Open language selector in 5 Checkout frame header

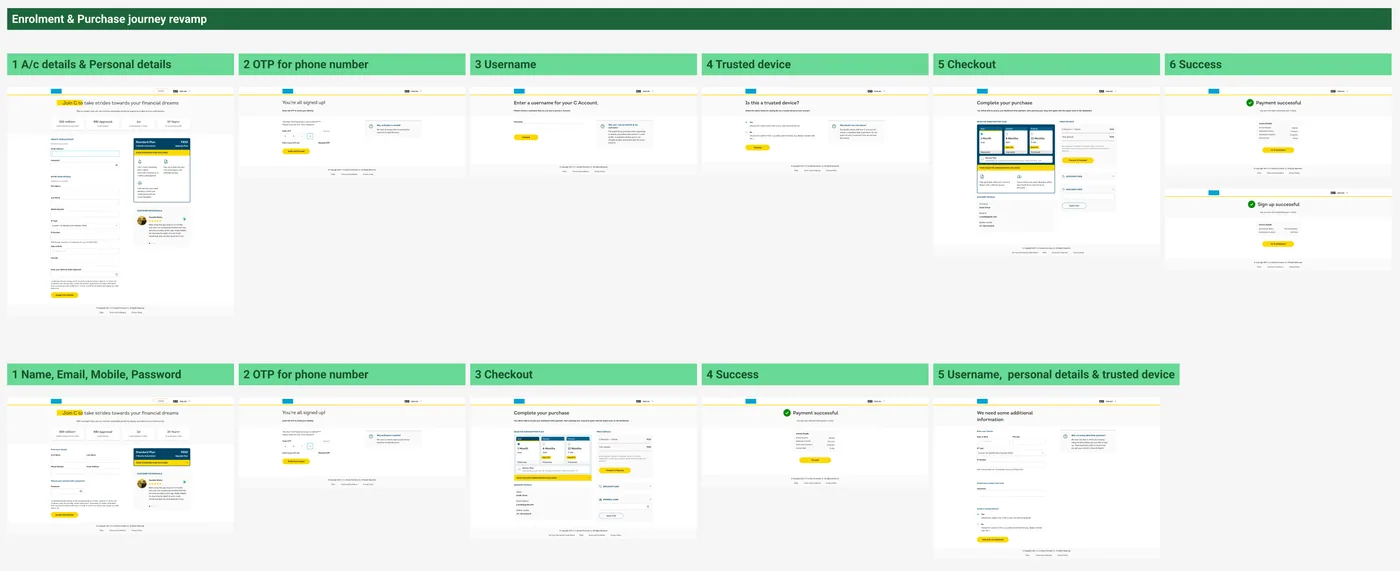coord(1108,92)
